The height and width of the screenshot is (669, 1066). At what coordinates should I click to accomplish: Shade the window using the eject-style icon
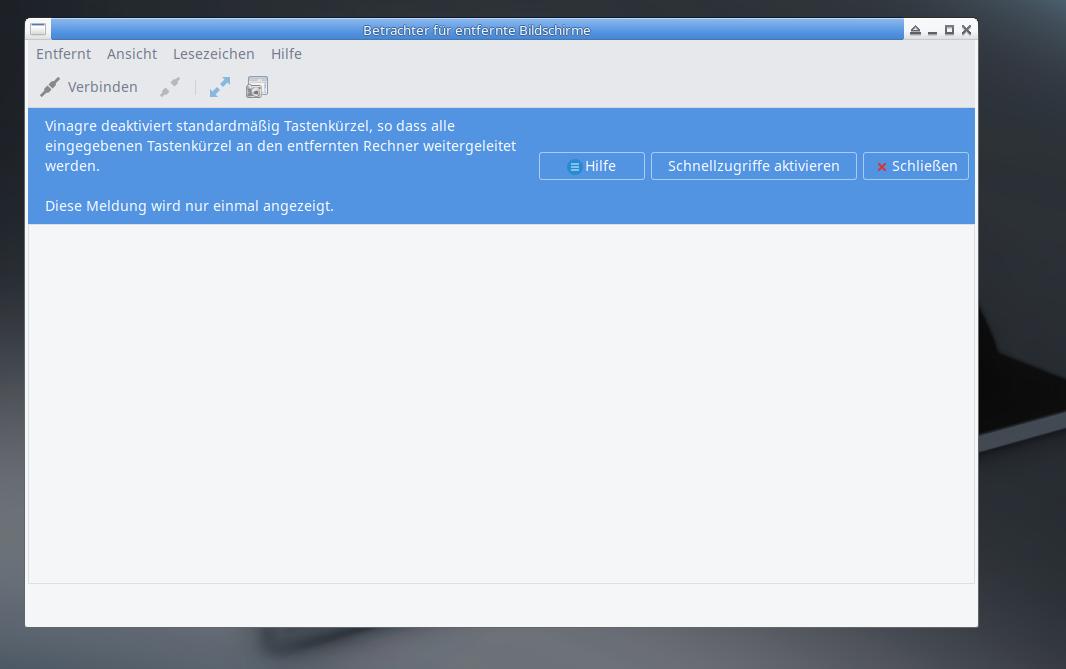(x=915, y=30)
